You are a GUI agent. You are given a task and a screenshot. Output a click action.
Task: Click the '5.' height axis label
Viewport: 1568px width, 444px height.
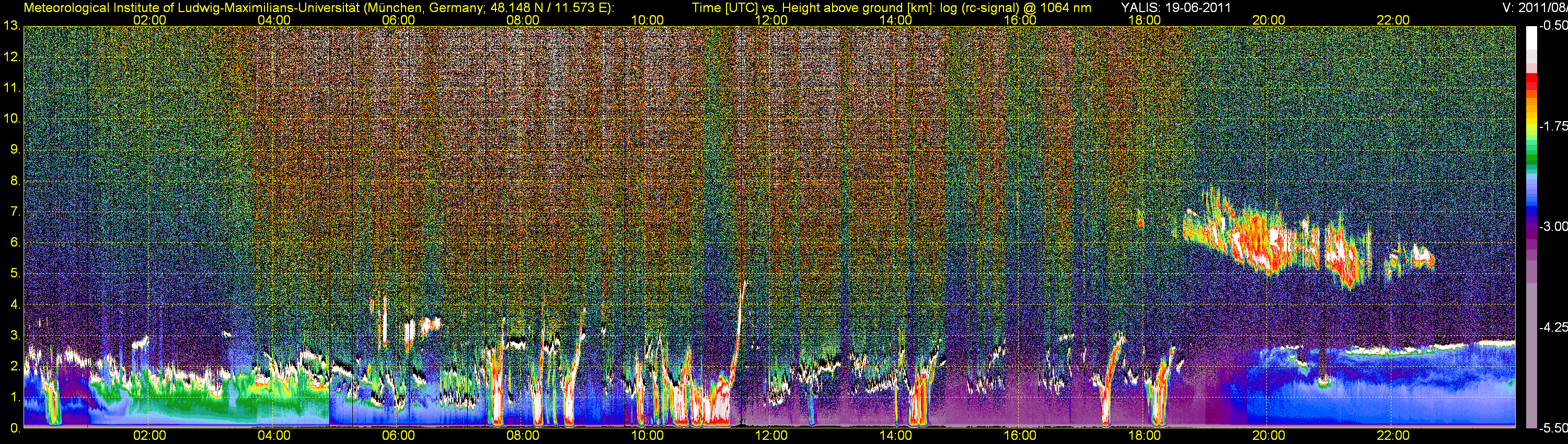click(x=15, y=274)
